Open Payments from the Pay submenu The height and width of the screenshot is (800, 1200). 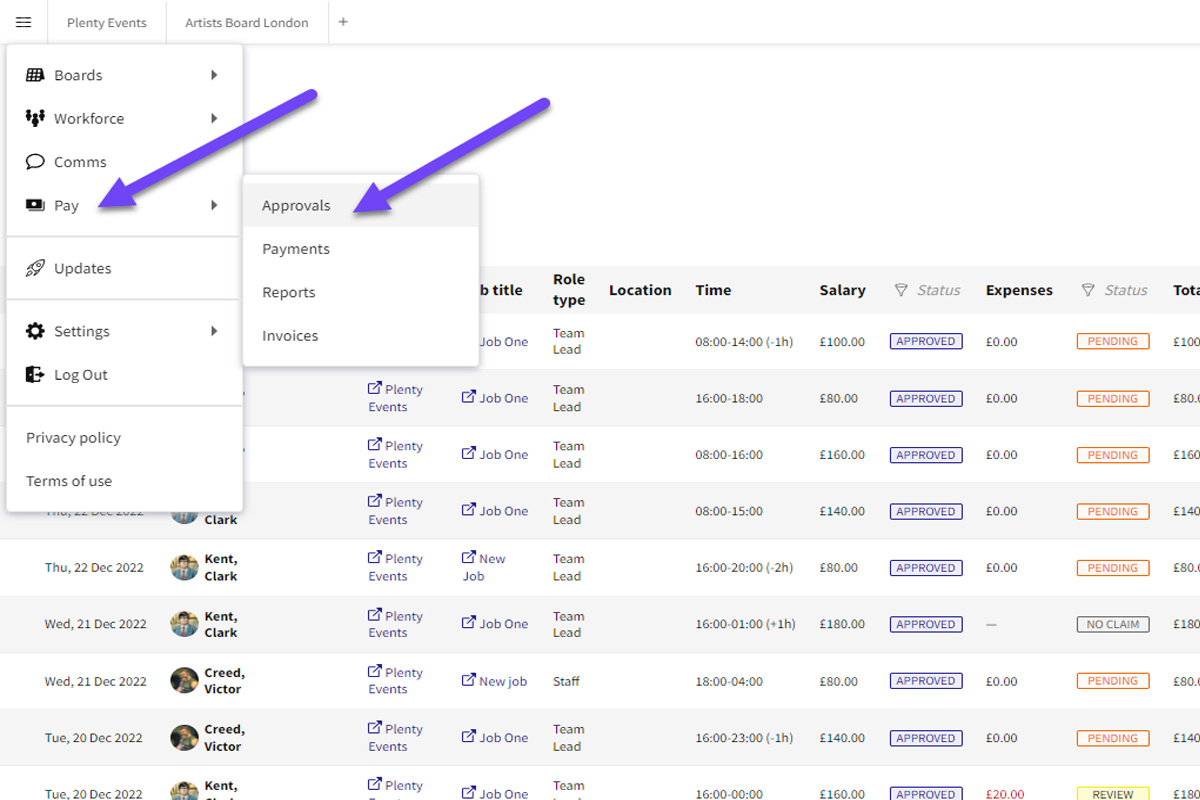pyautogui.click(x=296, y=249)
